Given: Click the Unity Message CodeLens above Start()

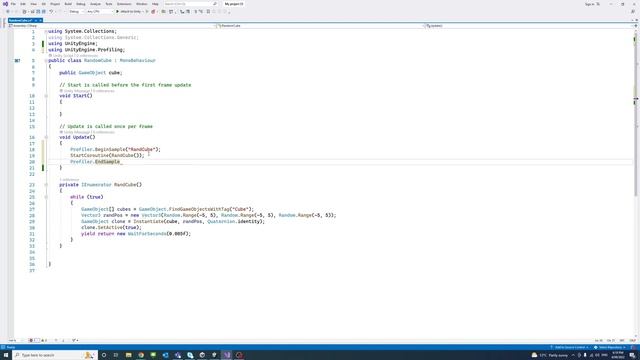Looking at the screenshot, I should 87,91.
